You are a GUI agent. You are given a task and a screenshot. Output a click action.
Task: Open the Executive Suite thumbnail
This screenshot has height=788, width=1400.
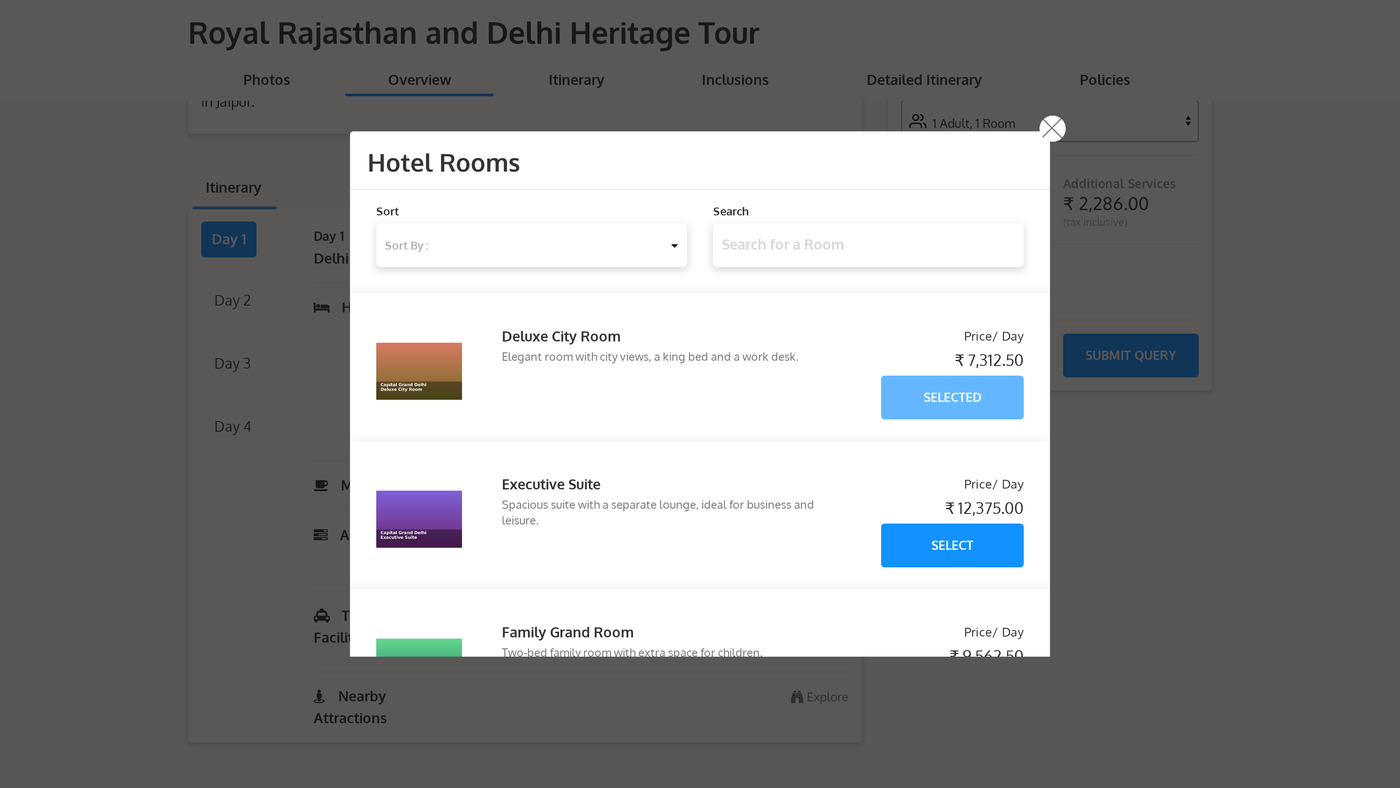[x=419, y=519]
